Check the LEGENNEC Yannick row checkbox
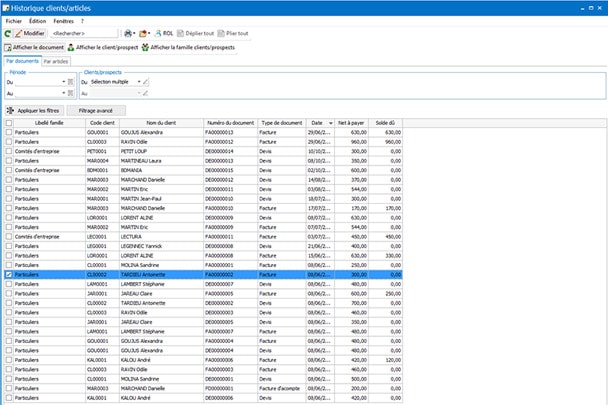The width and height of the screenshot is (608, 405). pos(9,246)
